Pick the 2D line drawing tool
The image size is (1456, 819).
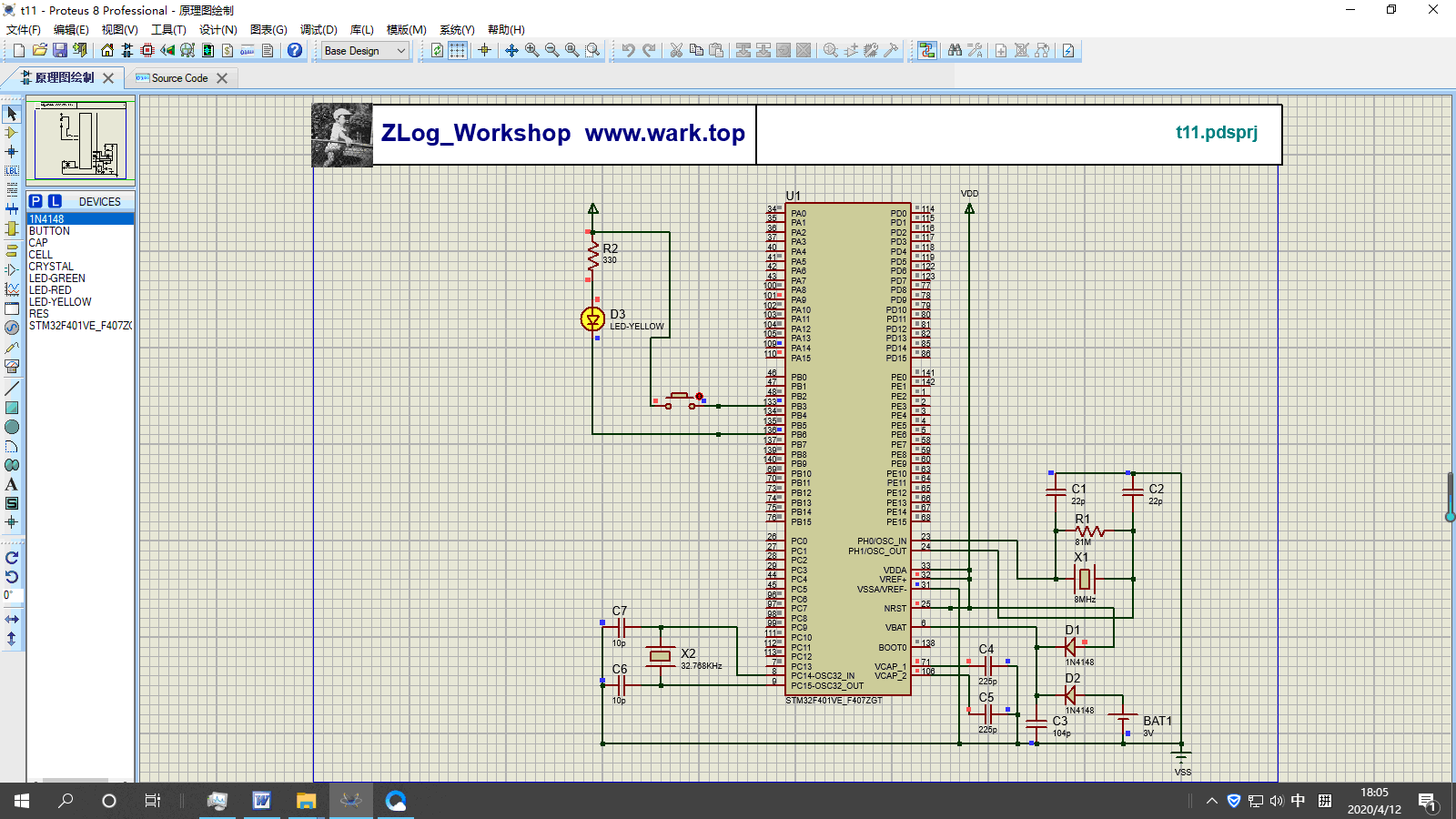(x=12, y=389)
